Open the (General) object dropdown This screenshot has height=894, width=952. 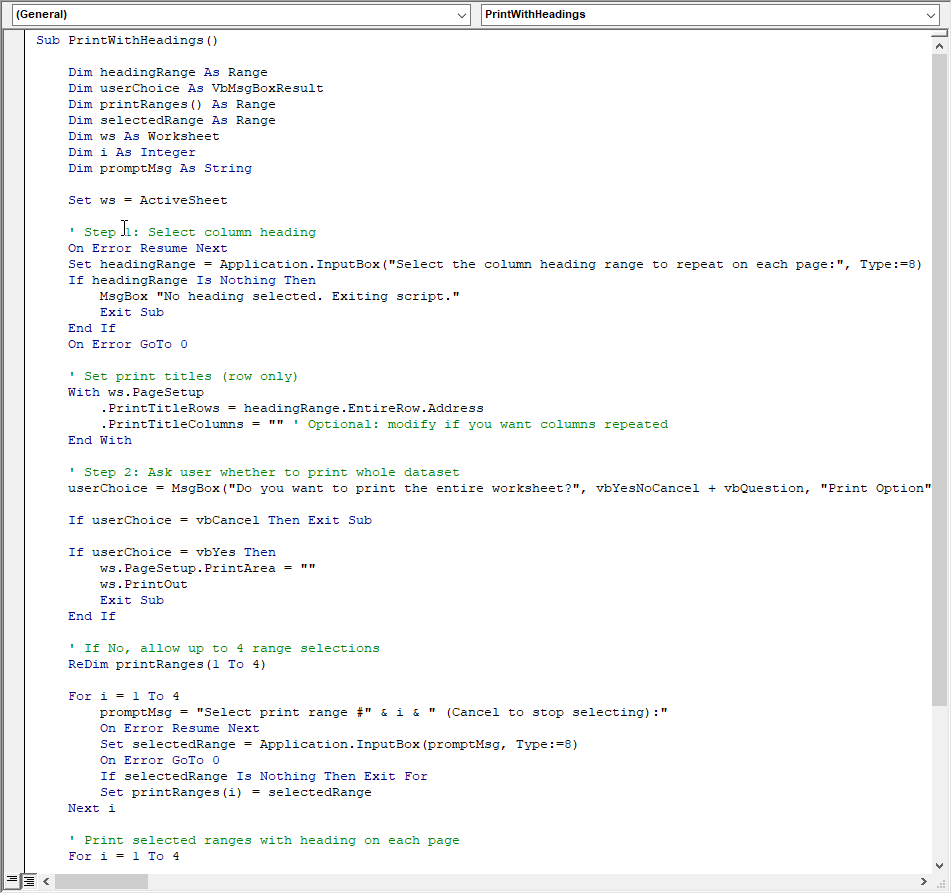[x=241, y=15]
